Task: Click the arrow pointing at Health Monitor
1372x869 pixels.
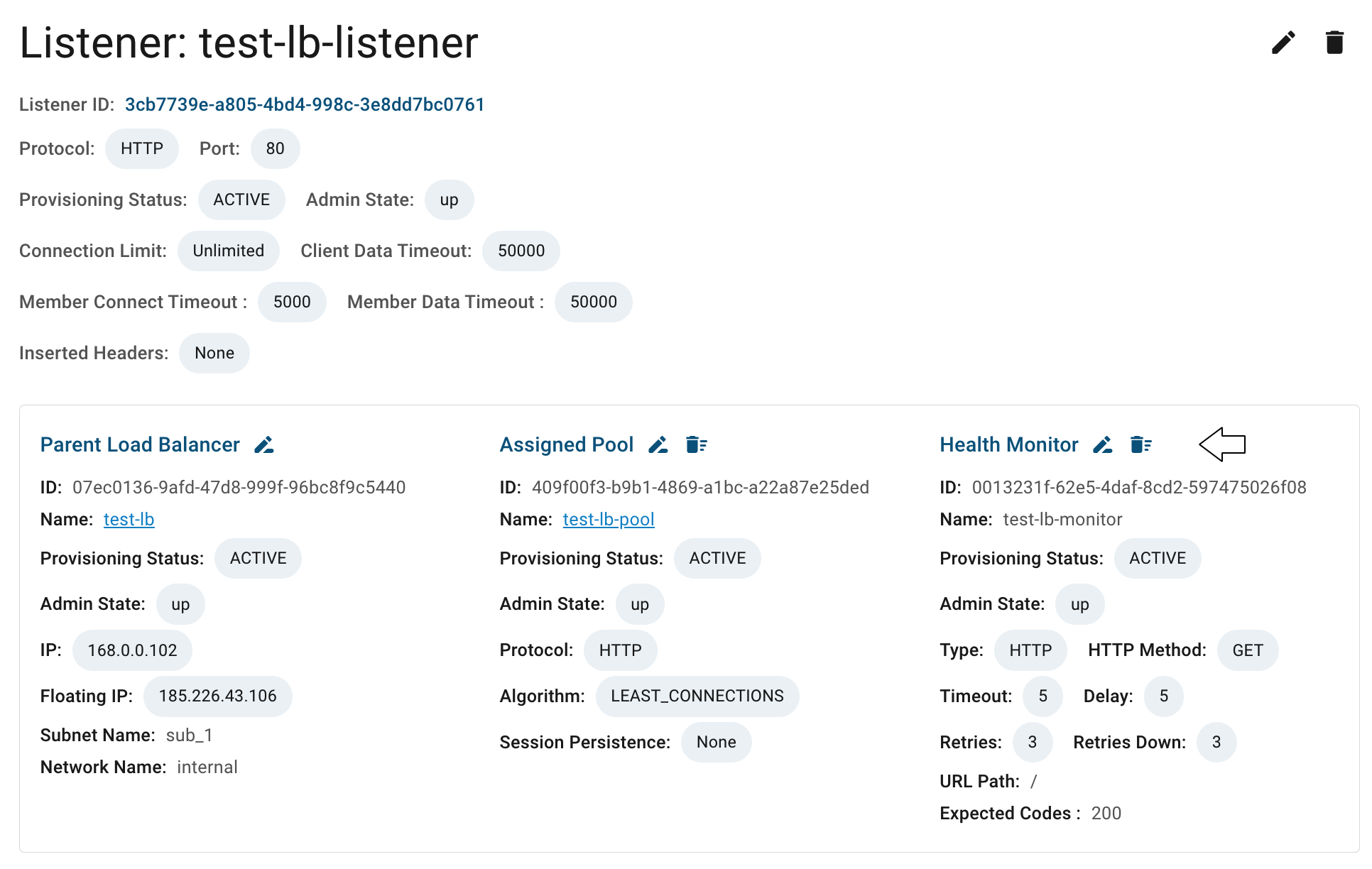Action: pyautogui.click(x=1222, y=444)
